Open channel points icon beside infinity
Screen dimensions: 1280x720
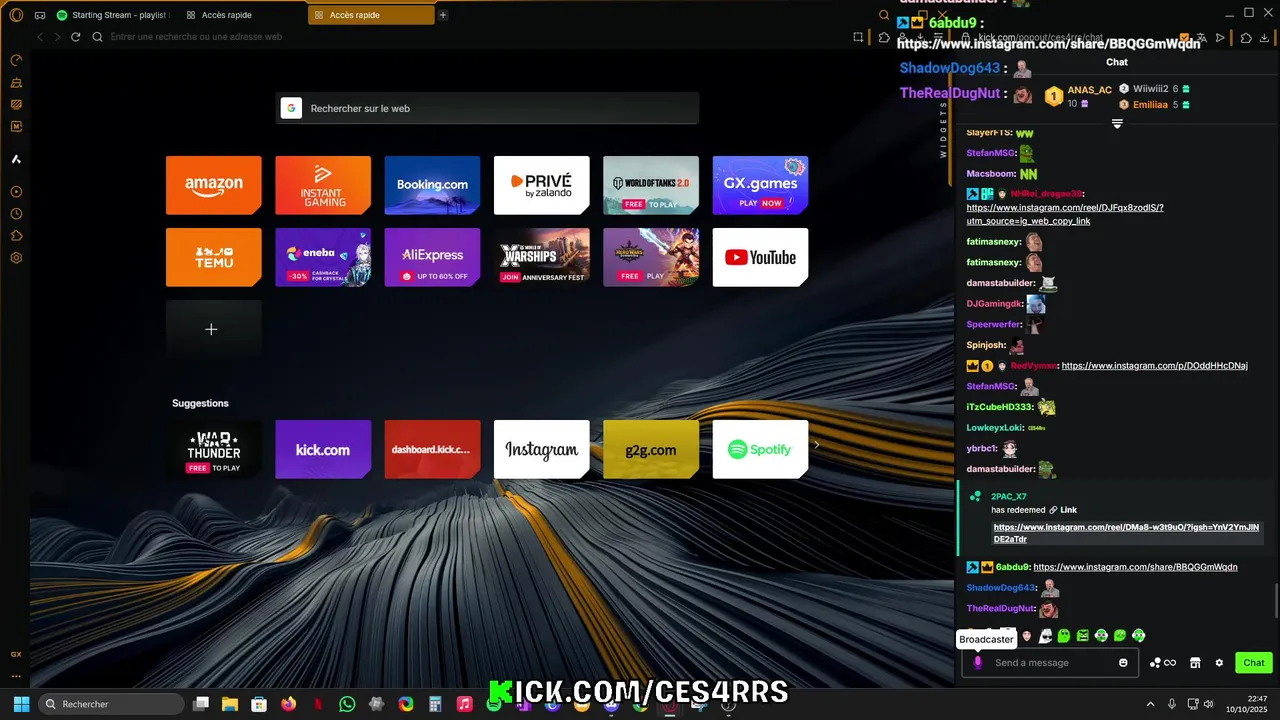tap(1155, 663)
